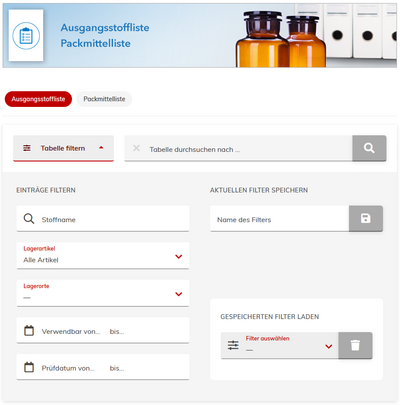Click the magnifier icon in Stoffname field

29,219
